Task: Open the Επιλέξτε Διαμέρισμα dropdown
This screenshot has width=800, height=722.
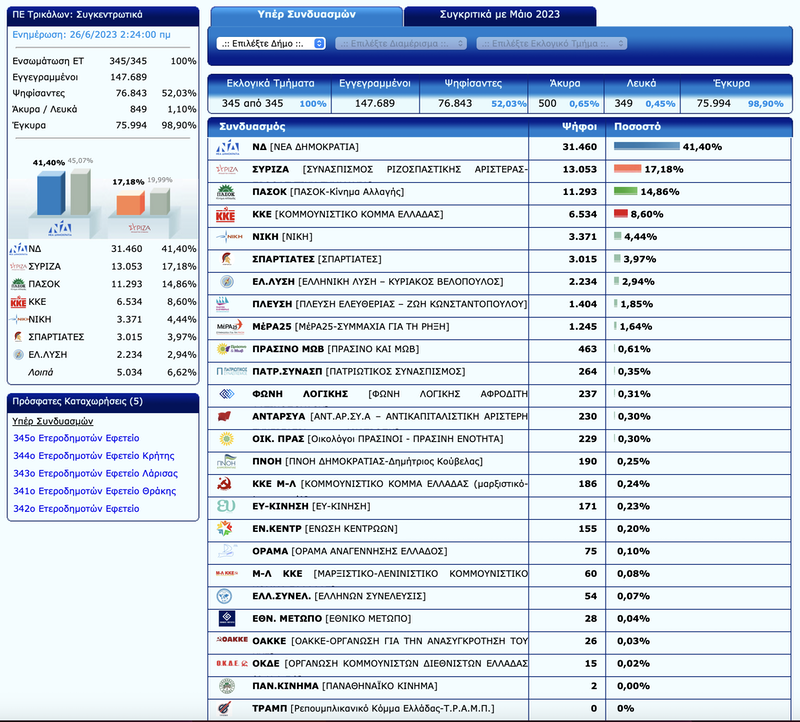Action: click(401, 43)
